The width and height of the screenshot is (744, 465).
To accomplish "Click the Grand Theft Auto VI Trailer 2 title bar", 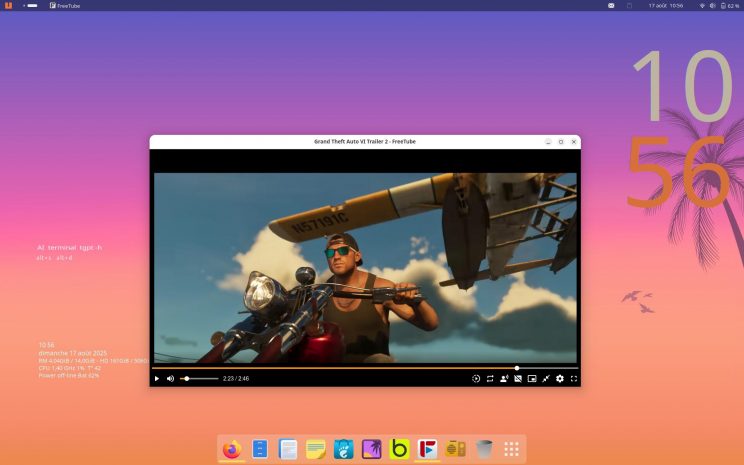I will click(365, 141).
